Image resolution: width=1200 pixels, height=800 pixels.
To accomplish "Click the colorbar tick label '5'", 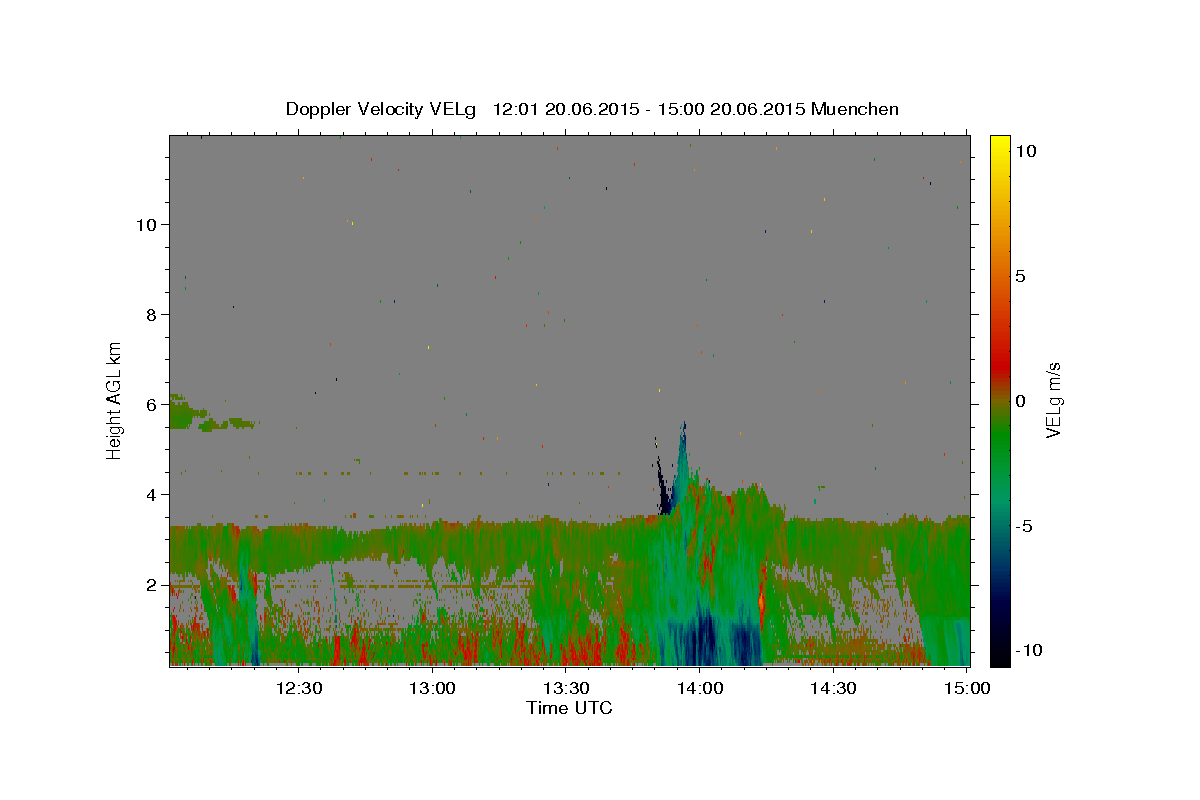I will click(1021, 276).
